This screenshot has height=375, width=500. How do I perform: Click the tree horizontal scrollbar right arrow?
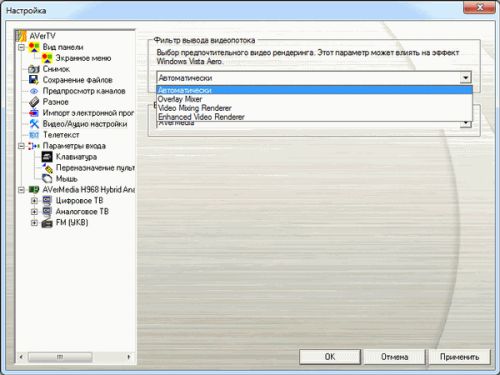[129, 357]
